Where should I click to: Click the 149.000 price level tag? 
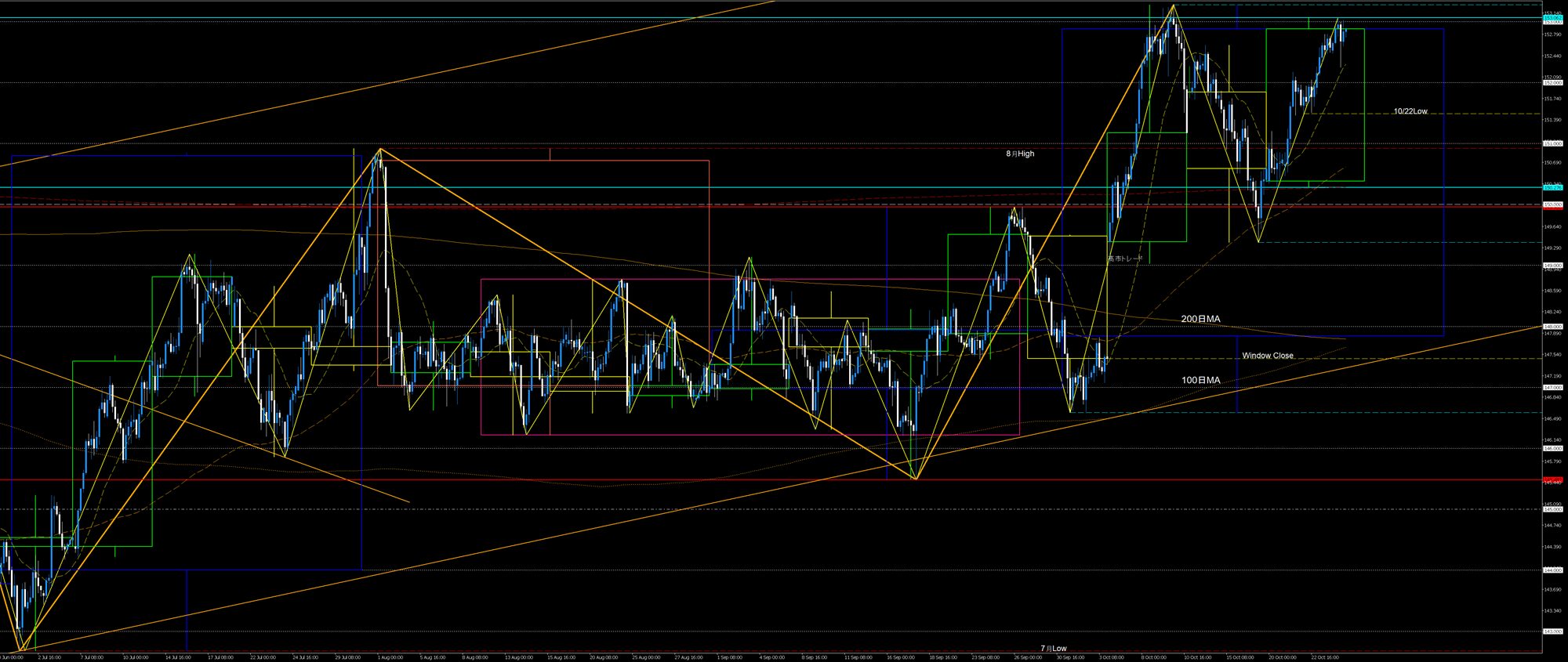[x=1552, y=266]
